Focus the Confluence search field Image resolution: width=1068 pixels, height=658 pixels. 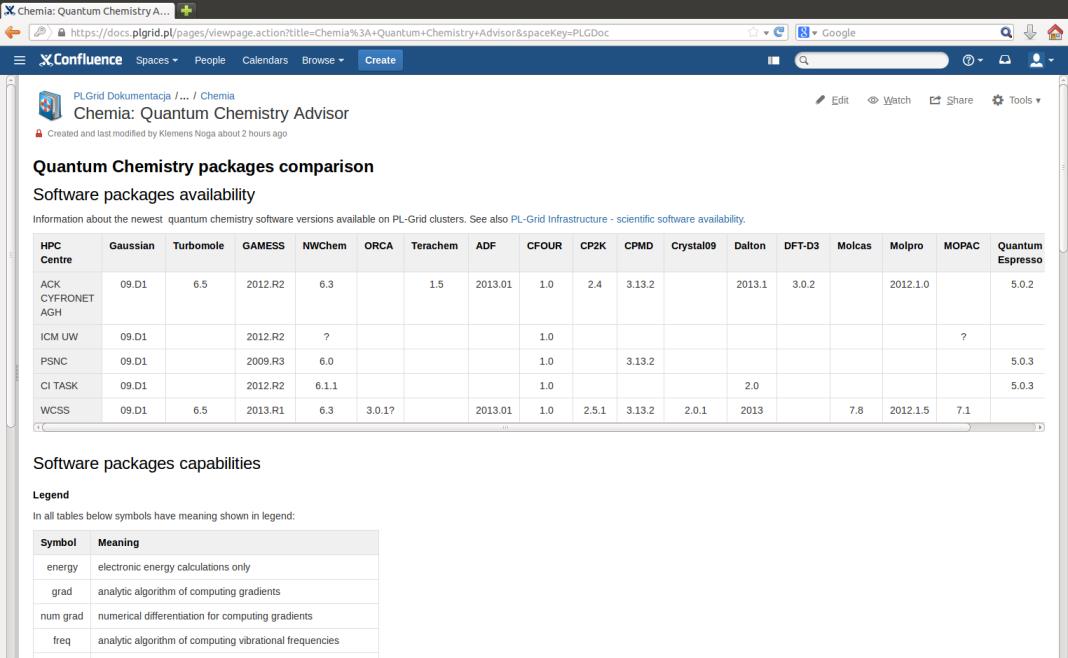tap(871, 60)
